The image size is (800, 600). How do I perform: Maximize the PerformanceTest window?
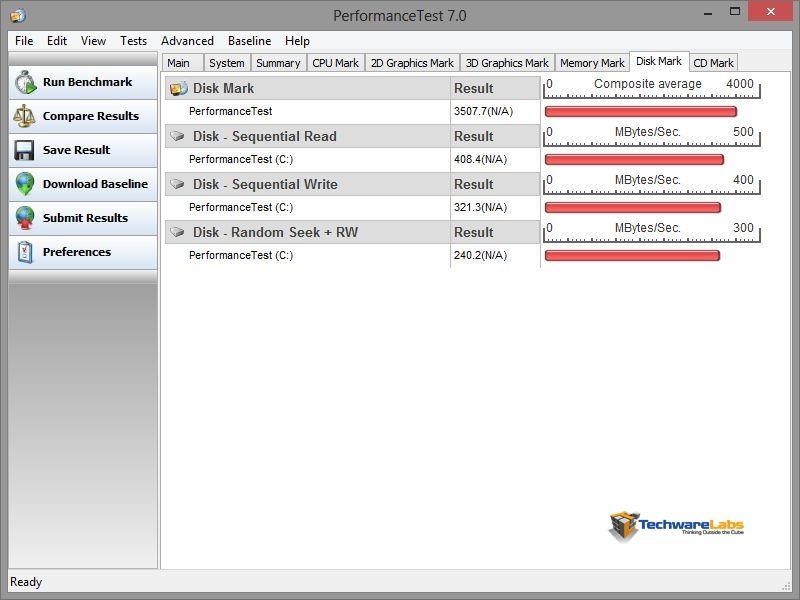tap(735, 12)
